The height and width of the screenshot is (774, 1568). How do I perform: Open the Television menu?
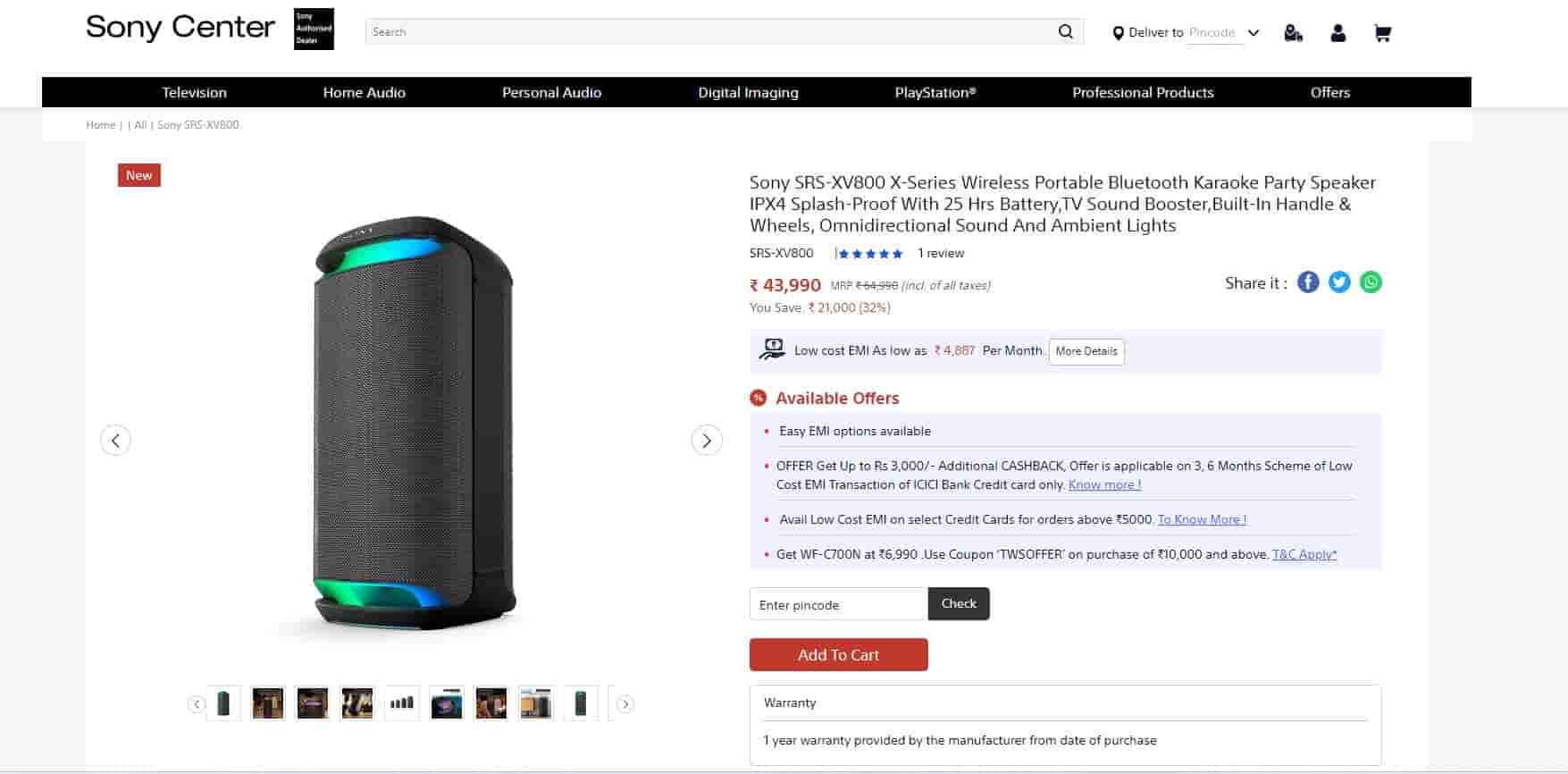[x=194, y=92]
